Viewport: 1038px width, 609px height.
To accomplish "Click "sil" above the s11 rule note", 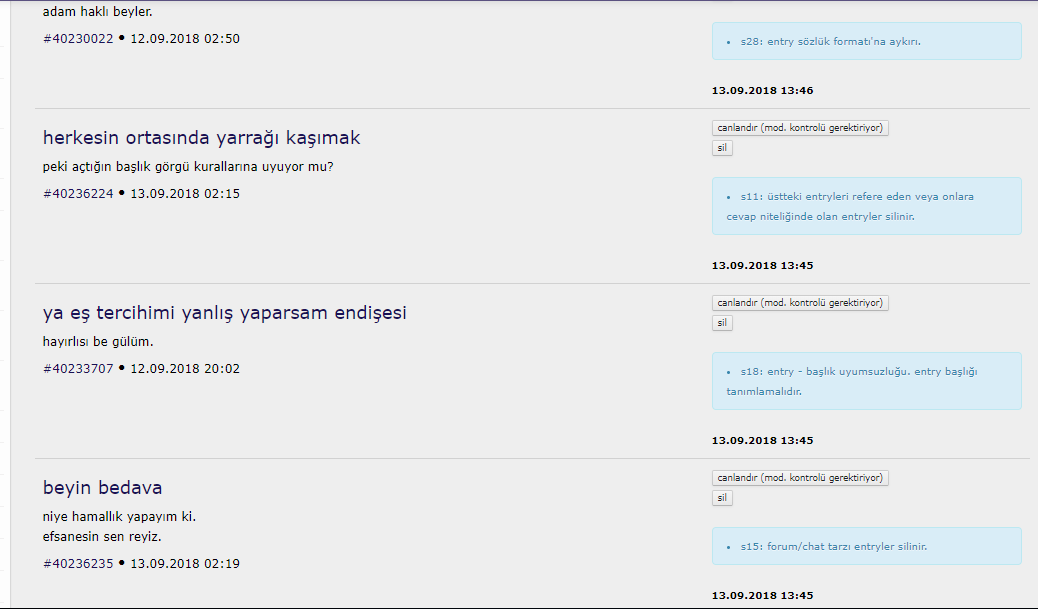I will 722,148.
